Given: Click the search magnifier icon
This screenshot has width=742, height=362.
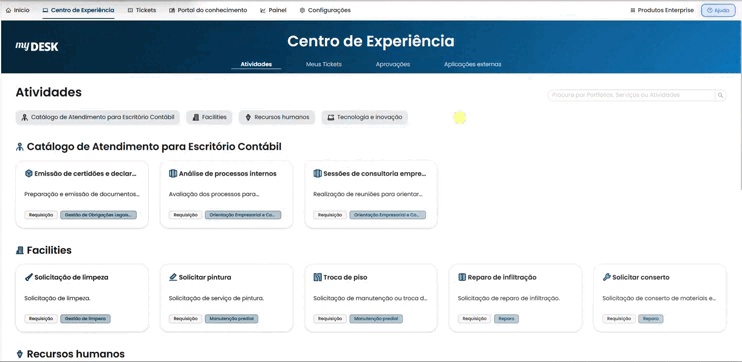Looking at the screenshot, I should point(720,95).
